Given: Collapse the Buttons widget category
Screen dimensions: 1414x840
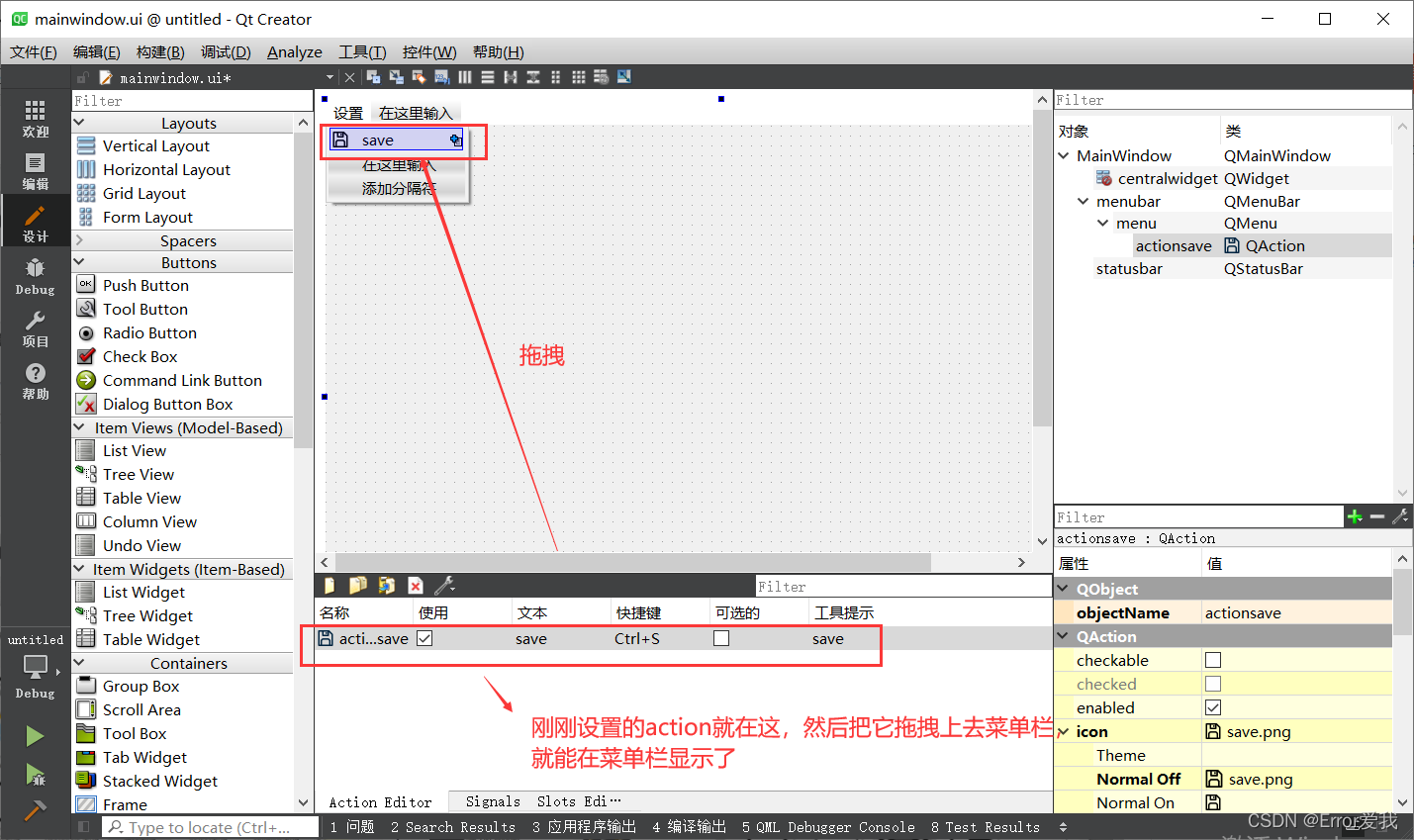Looking at the screenshot, I should [80, 262].
